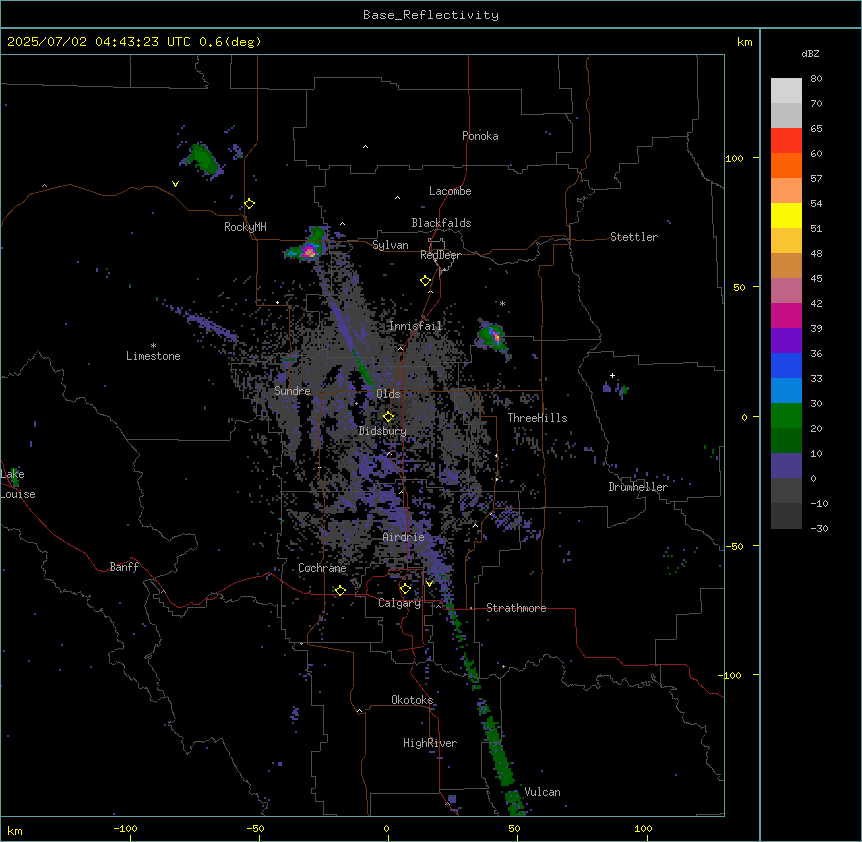The width and height of the screenshot is (862, 842).
Task: Click the Airdrie map label
Action: tap(404, 537)
